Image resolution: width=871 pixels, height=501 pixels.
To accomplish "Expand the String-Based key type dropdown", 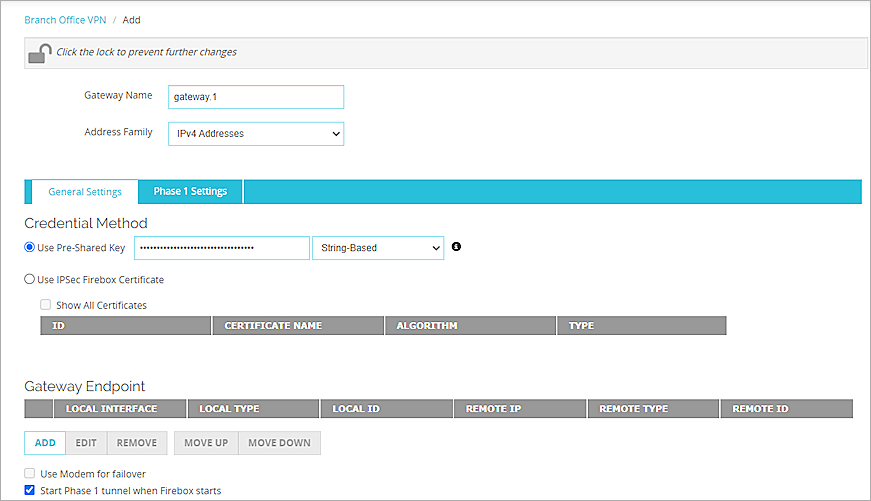I will click(377, 247).
